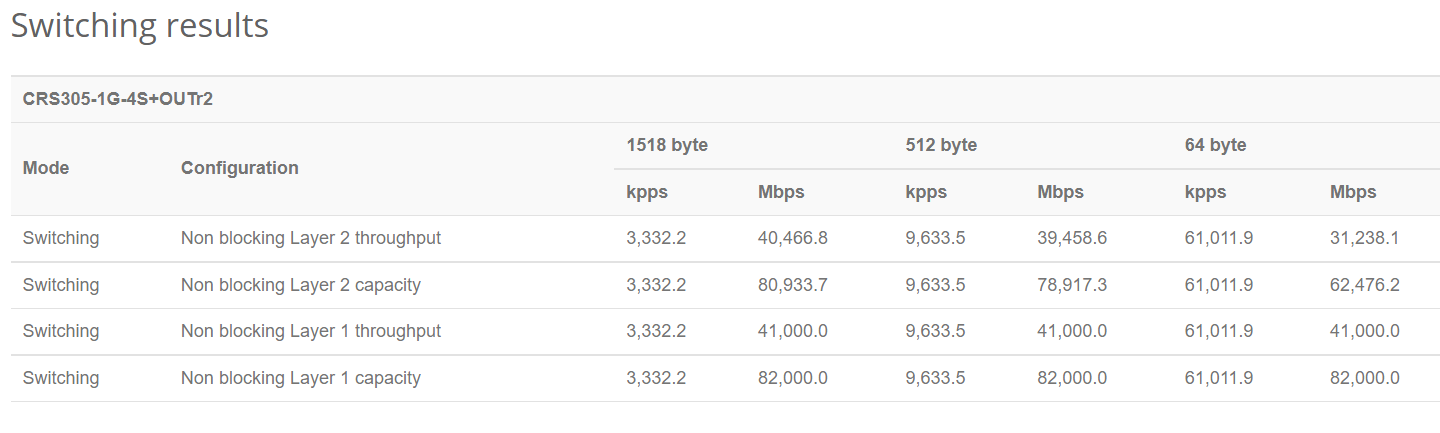Select the 1518 byte column group header
Screen dimensions: 1440x433
[667, 145]
